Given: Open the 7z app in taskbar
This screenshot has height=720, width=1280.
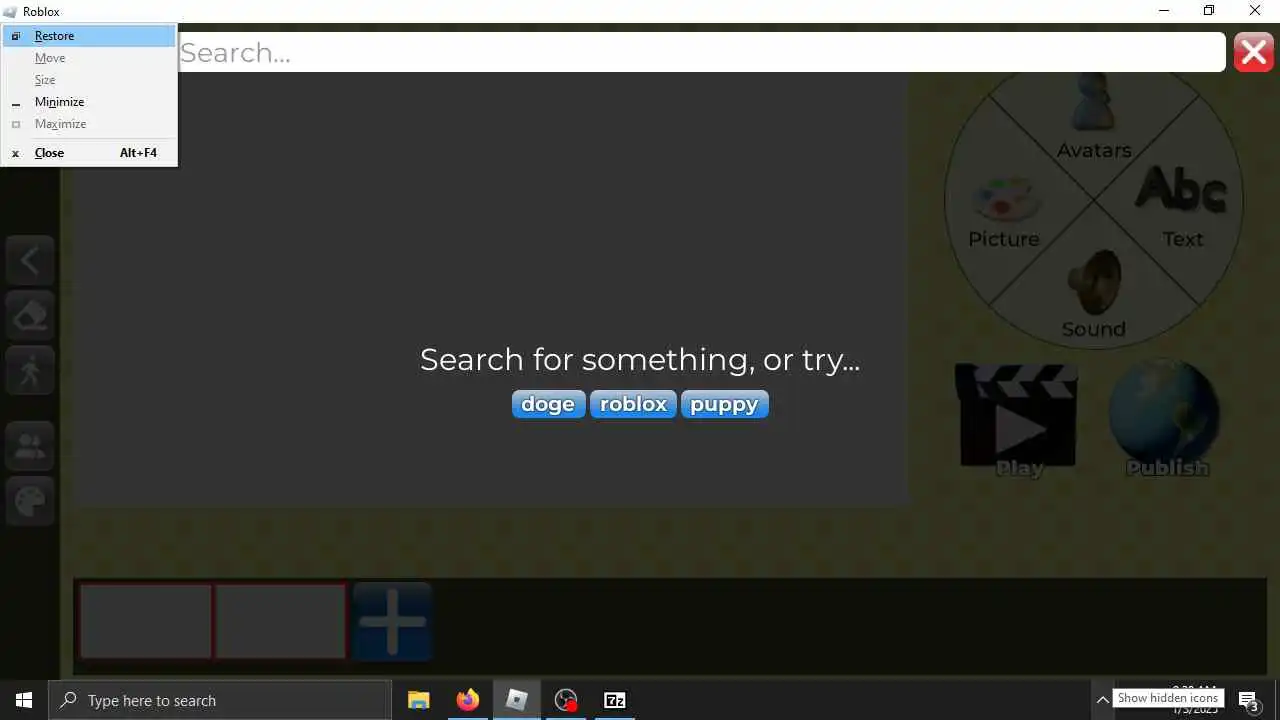Looking at the screenshot, I should tap(615, 700).
